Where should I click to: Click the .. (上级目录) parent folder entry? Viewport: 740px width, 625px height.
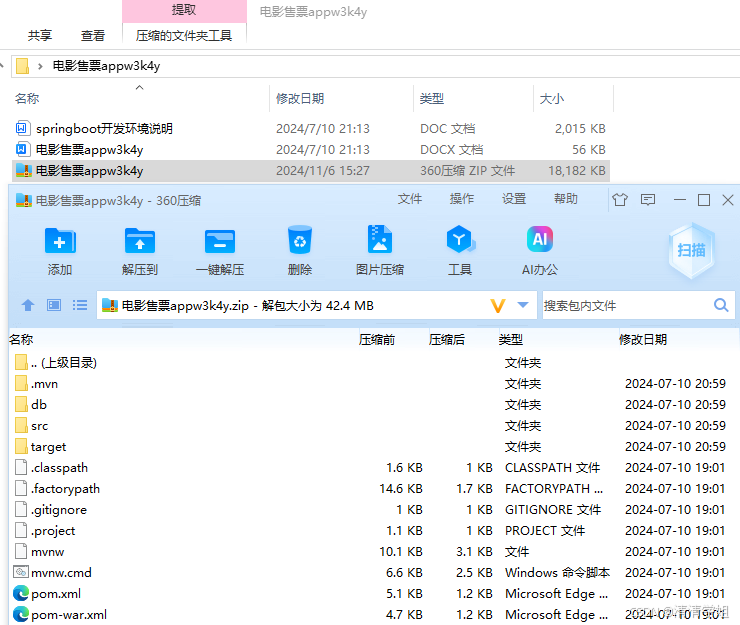(64, 363)
